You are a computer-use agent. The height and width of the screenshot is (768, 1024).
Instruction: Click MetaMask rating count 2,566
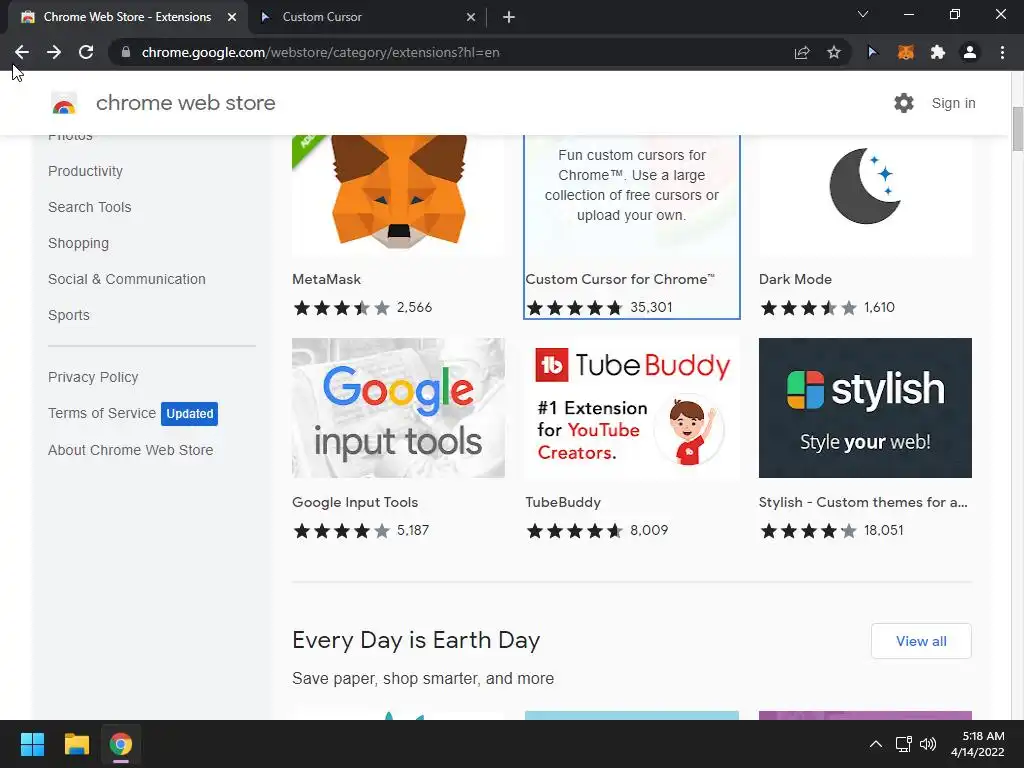(x=414, y=307)
